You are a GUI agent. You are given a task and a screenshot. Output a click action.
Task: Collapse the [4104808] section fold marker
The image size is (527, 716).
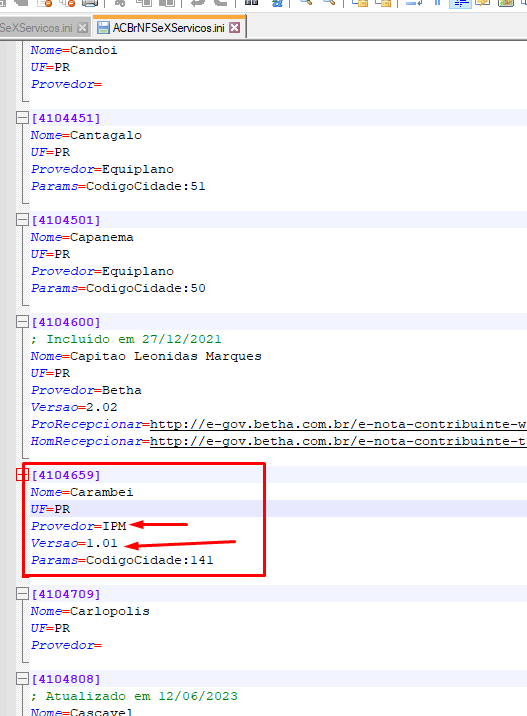click(x=22, y=679)
